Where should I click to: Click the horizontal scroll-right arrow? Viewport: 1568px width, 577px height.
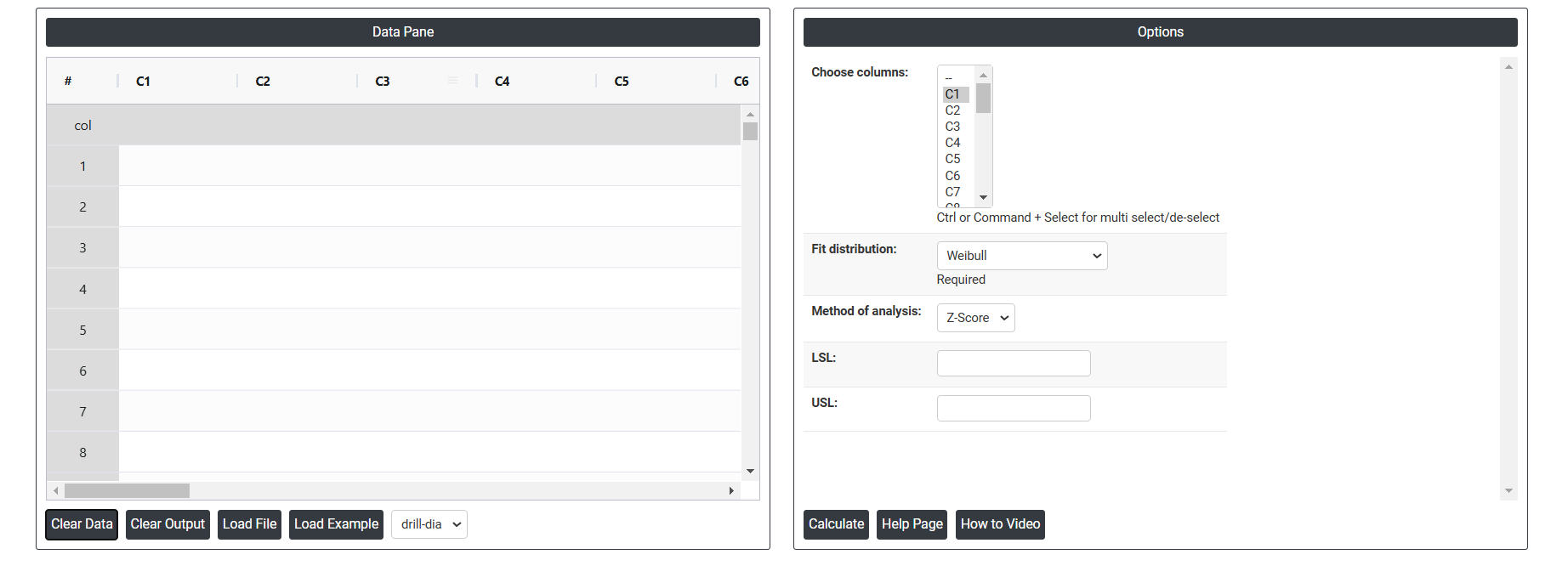click(731, 491)
